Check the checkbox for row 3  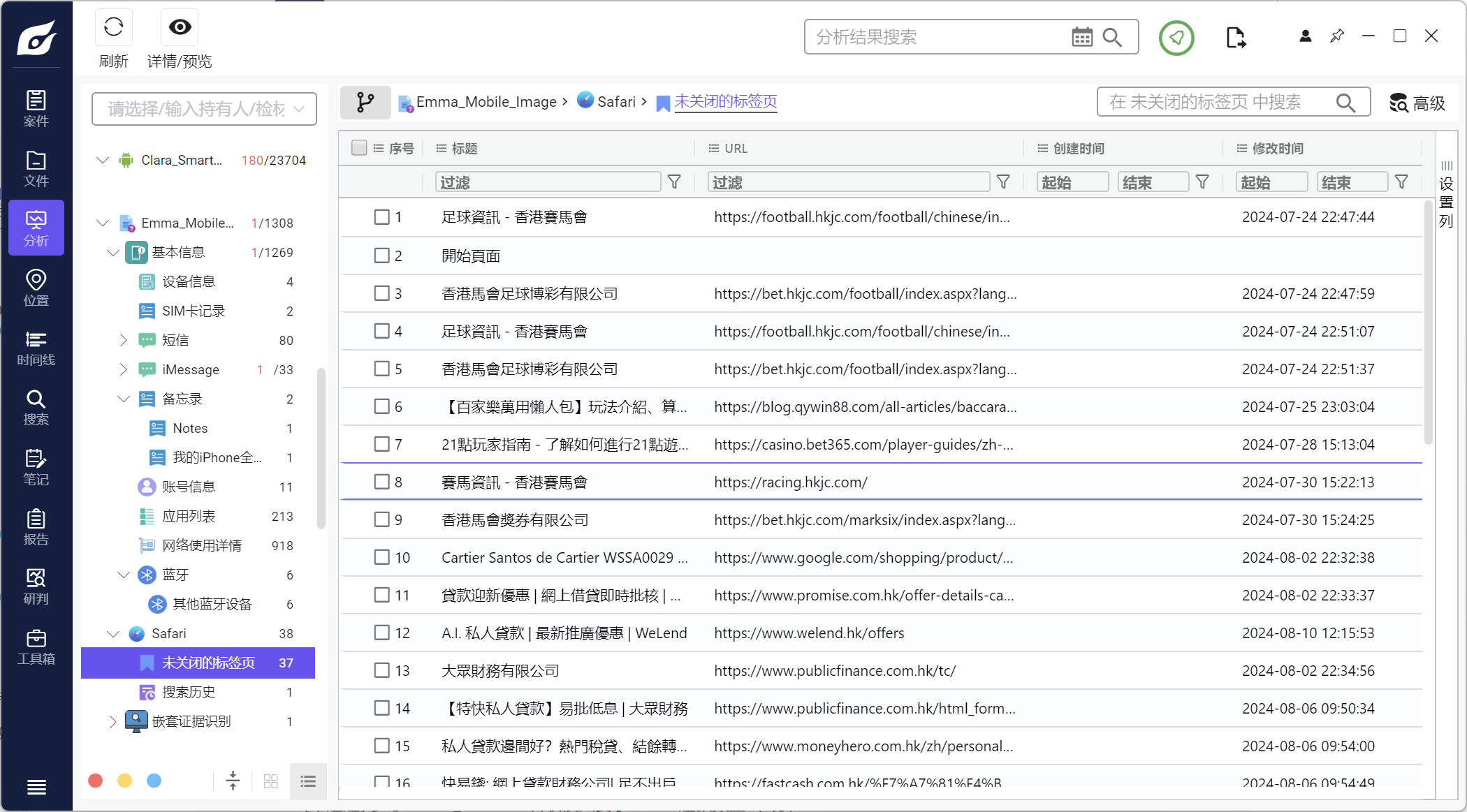(381, 293)
